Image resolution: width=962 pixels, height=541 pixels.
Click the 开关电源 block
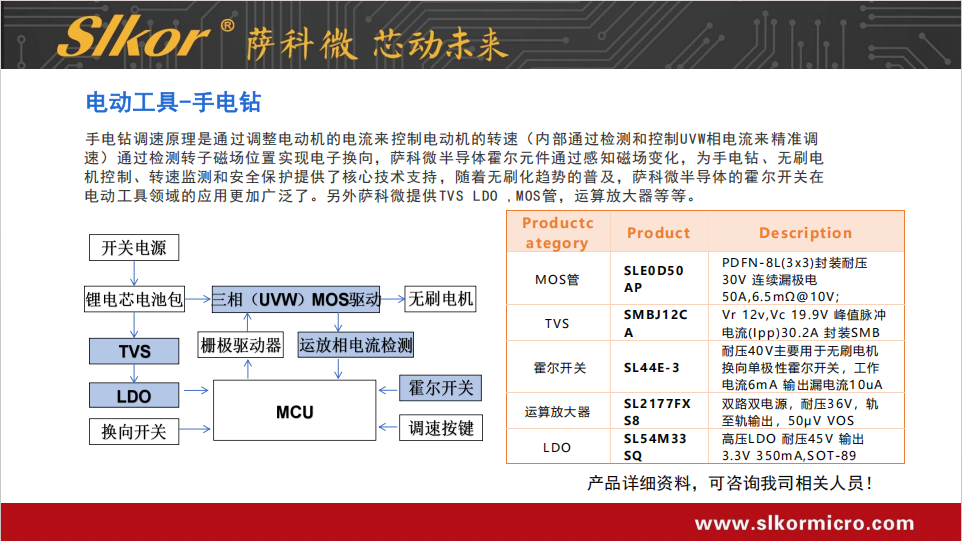pyautogui.click(x=134, y=248)
